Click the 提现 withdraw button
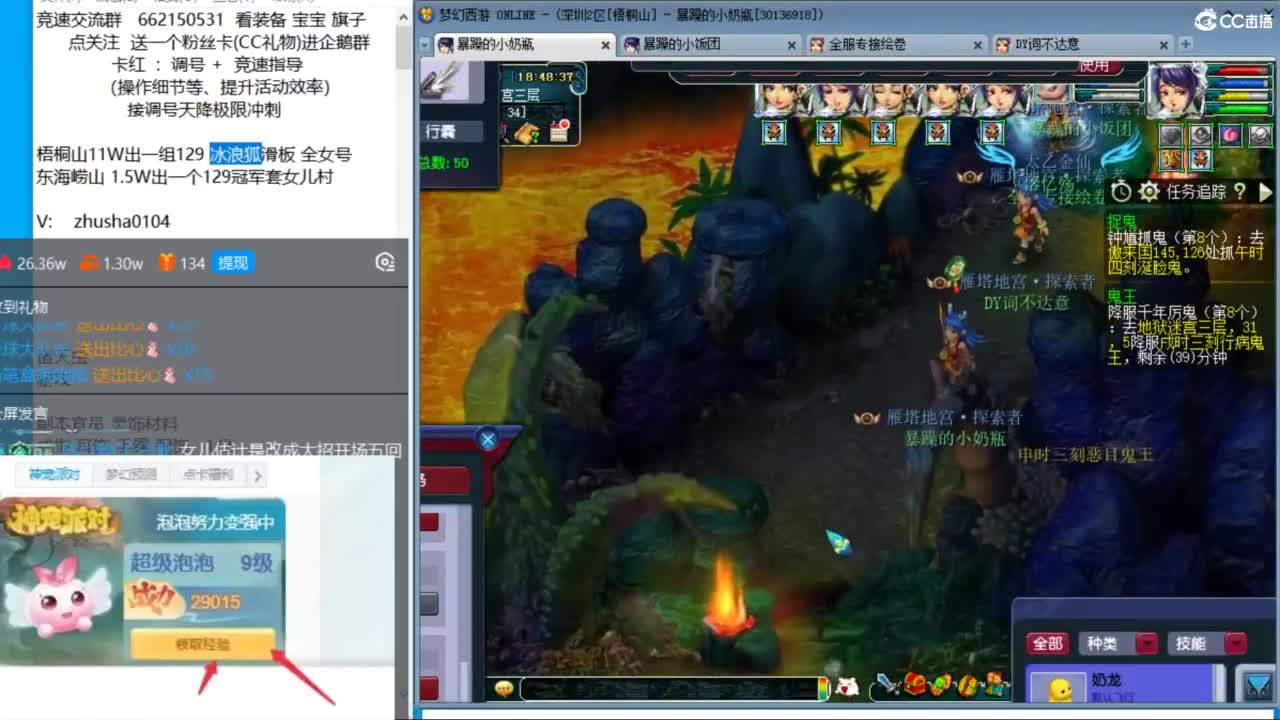This screenshot has height=720, width=1280. pos(233,263)
